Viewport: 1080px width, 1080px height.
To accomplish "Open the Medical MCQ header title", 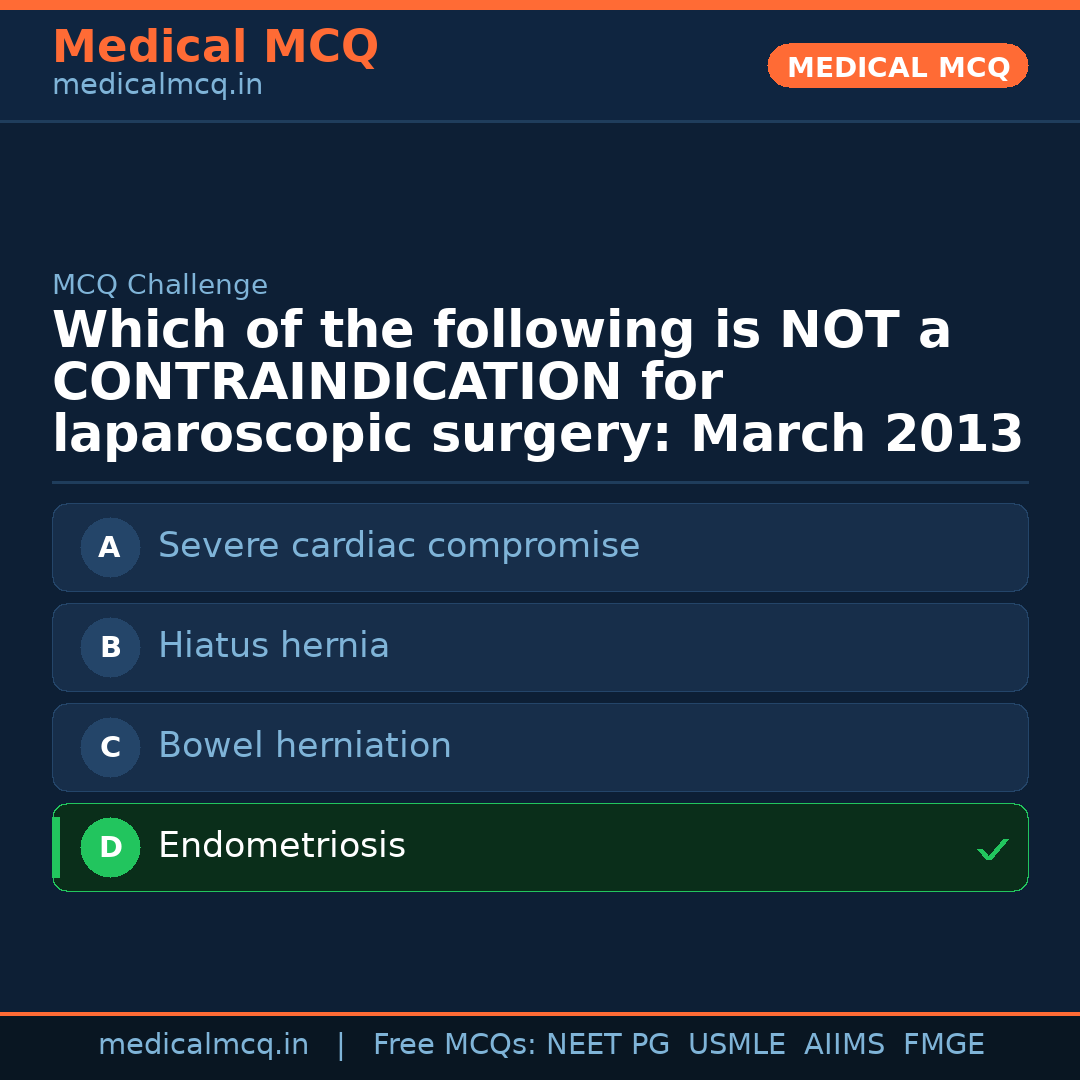I will point(215,47).
